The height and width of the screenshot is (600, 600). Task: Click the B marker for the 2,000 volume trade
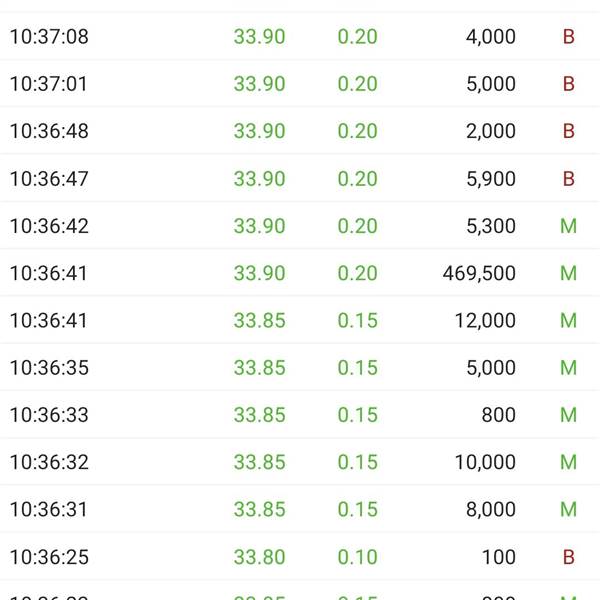[569, 131]
